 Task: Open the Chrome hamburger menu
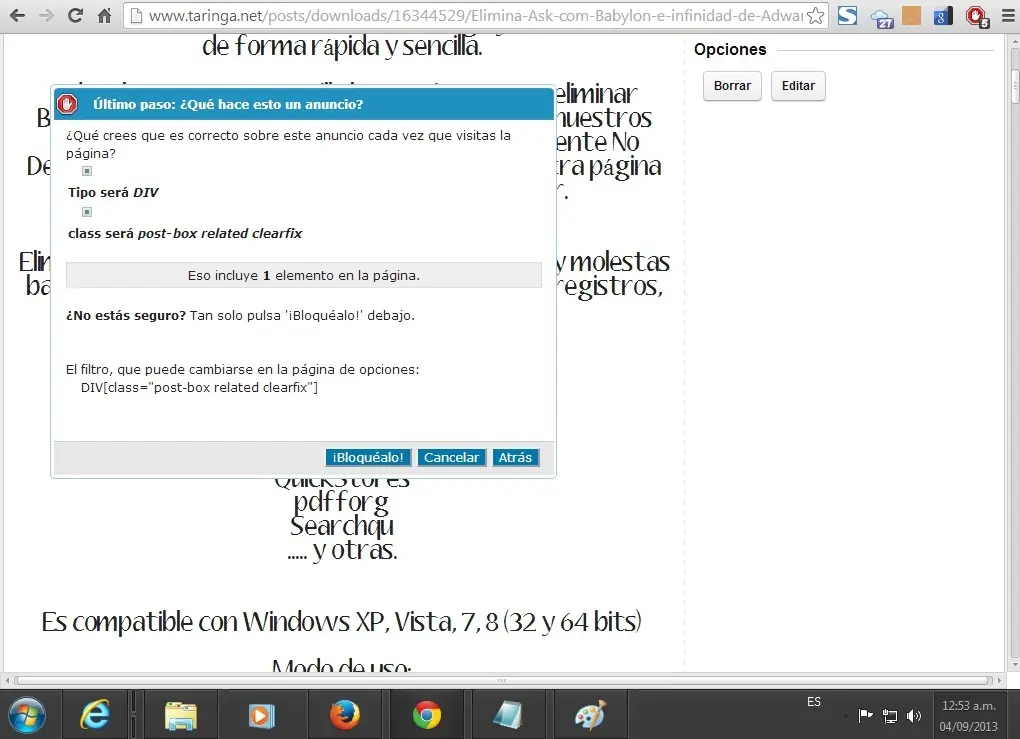[x=1007, y=15]
